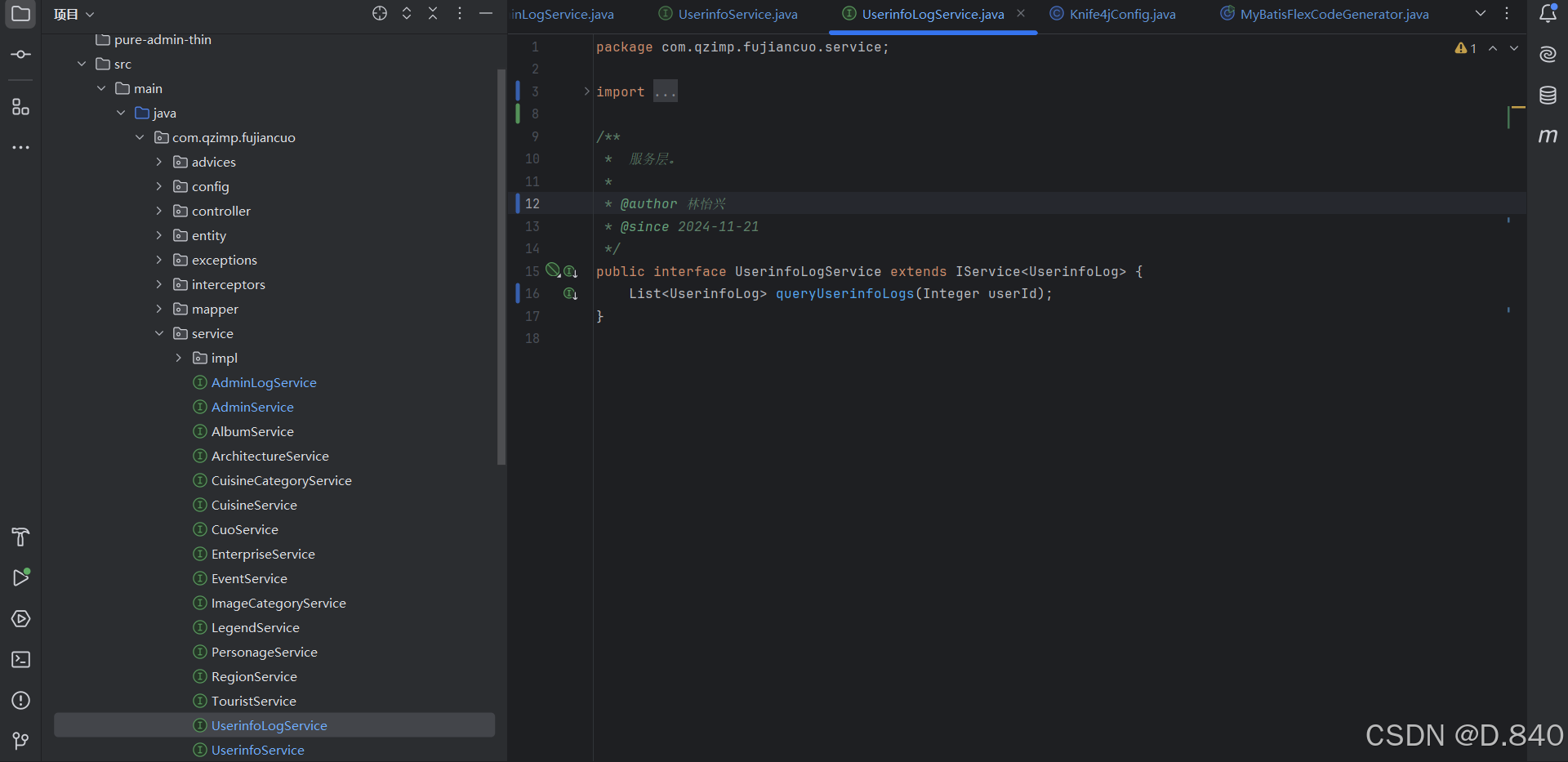Select UserinfoService in the project tree

tap(257, 750)
